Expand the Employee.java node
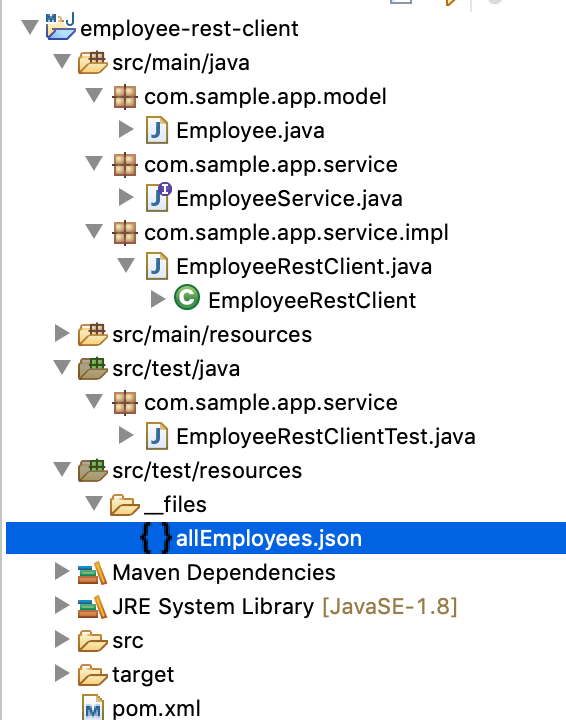This screenshot has width=566, height=720. pos(126,129)
